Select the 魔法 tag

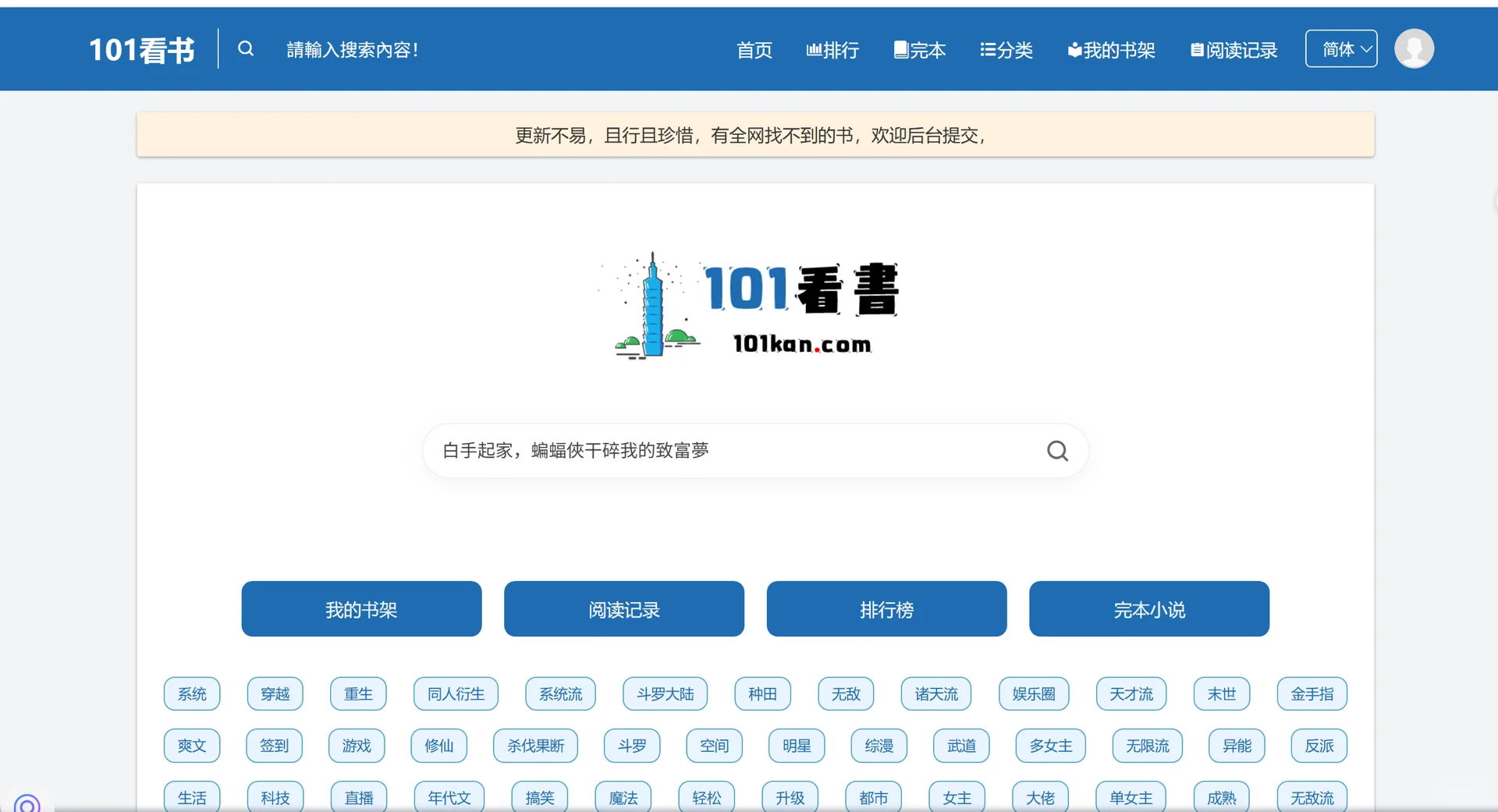623,797
